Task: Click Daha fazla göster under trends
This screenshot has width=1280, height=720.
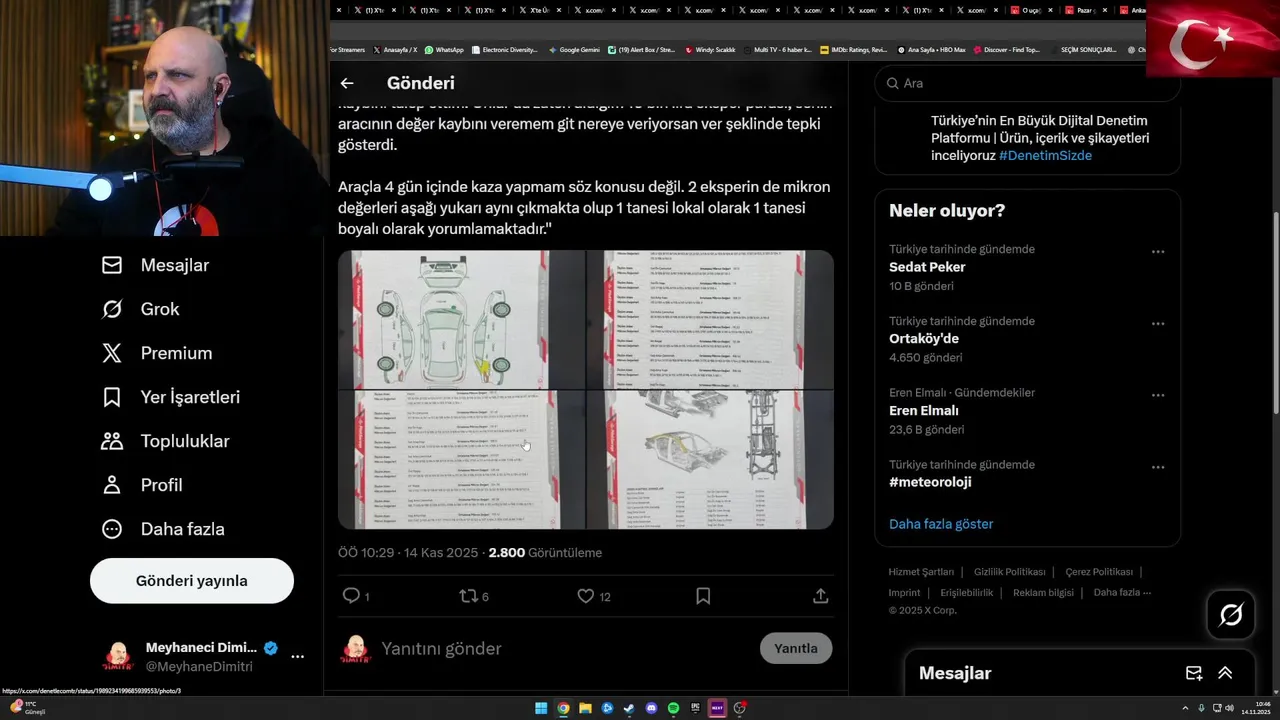Action: click(x=941, y=524)
